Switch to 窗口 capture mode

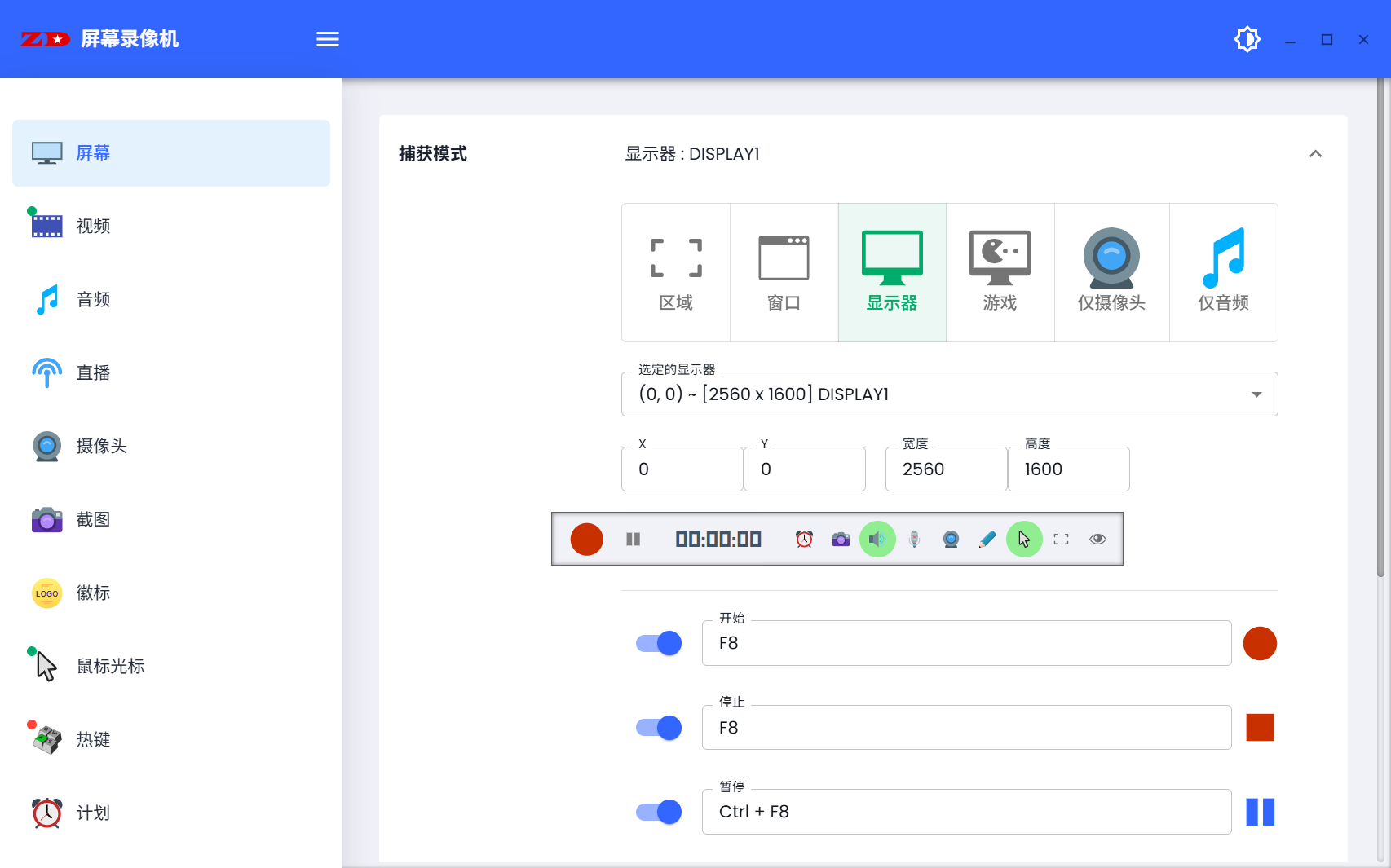click(x=784, y=272)
